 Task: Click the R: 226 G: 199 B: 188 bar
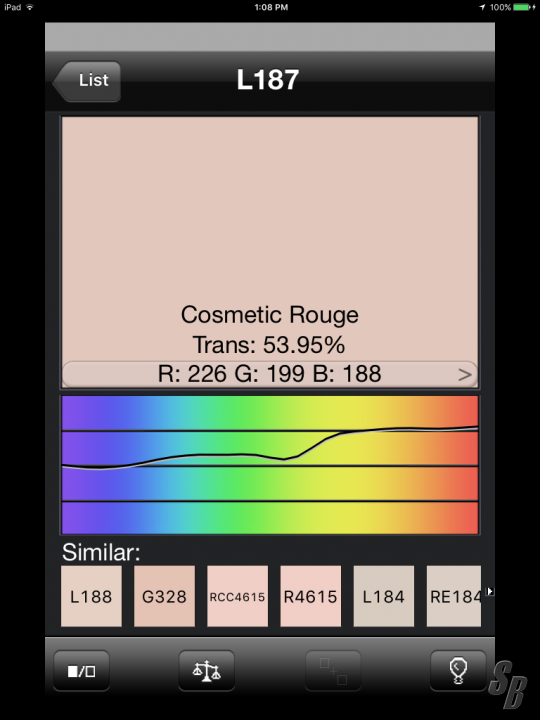pos(270,374)
